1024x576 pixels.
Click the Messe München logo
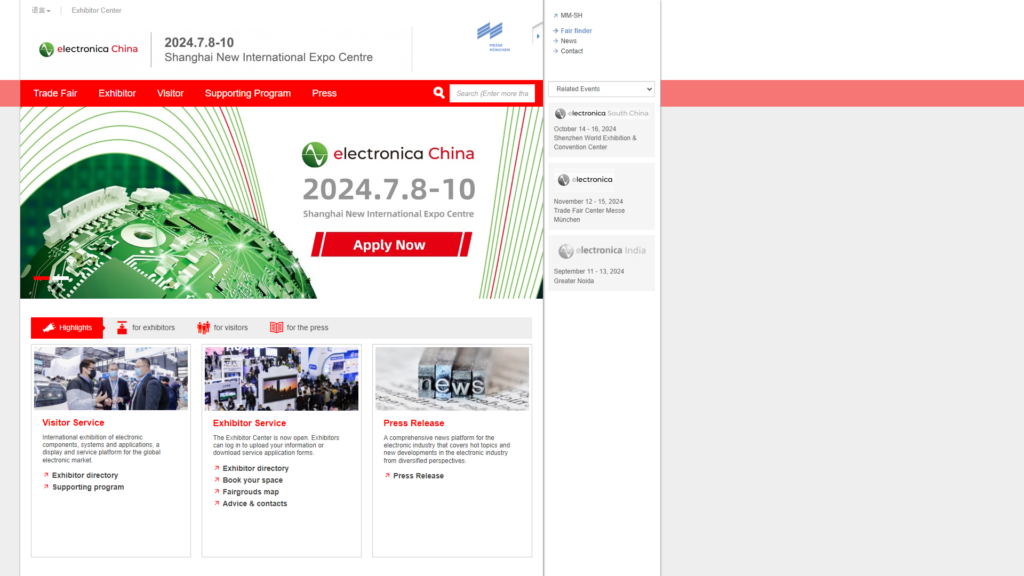pos(494,37)
